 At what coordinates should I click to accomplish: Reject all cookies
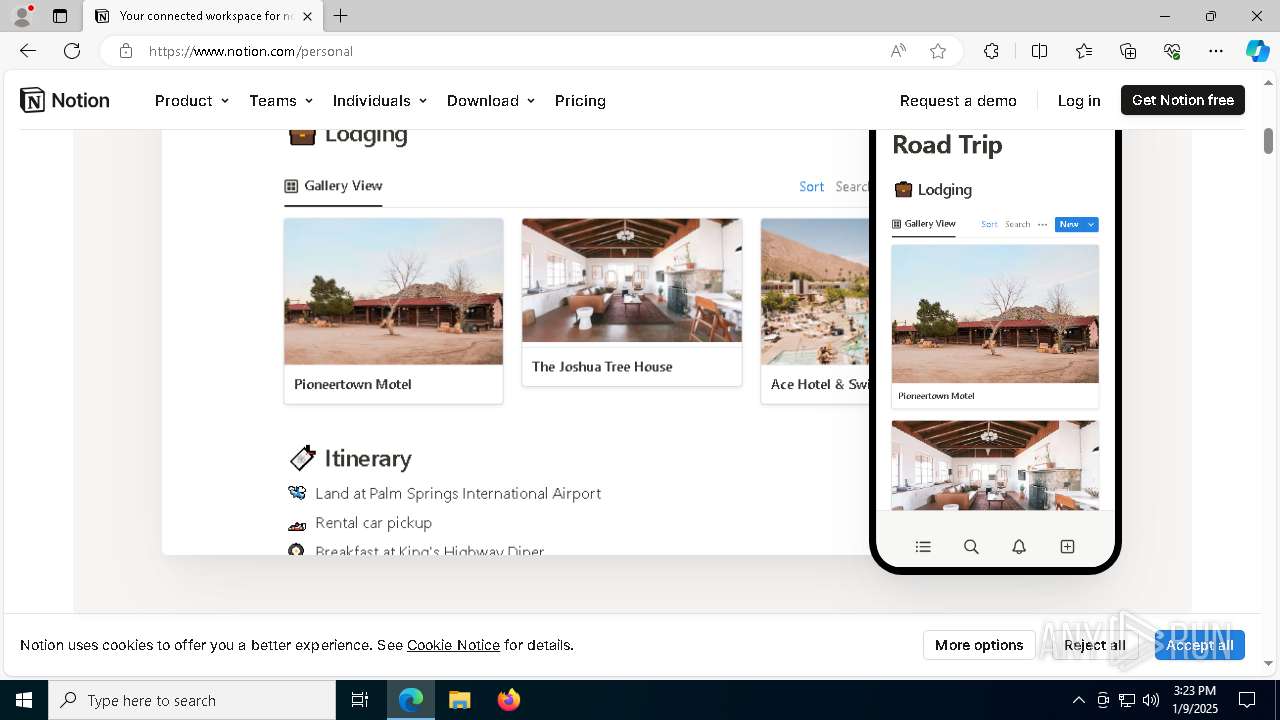click(1094, 645)
